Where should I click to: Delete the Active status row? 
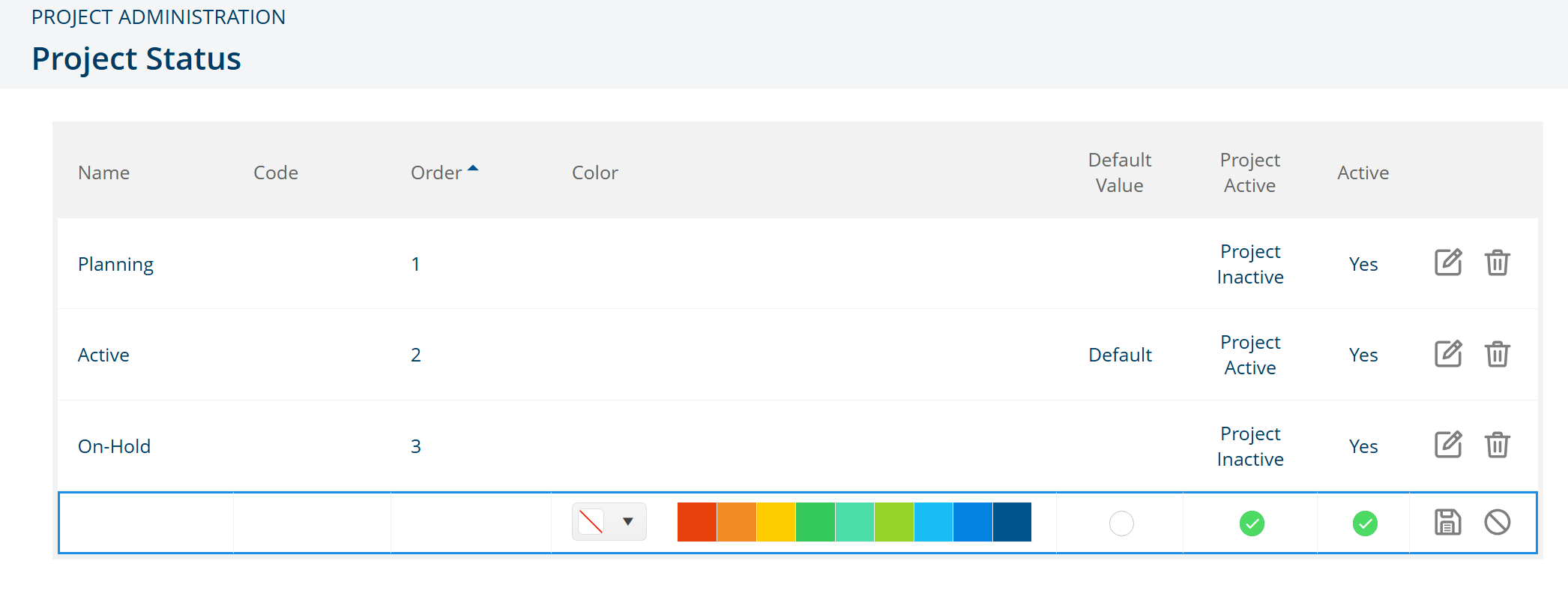coord(1497,354)
